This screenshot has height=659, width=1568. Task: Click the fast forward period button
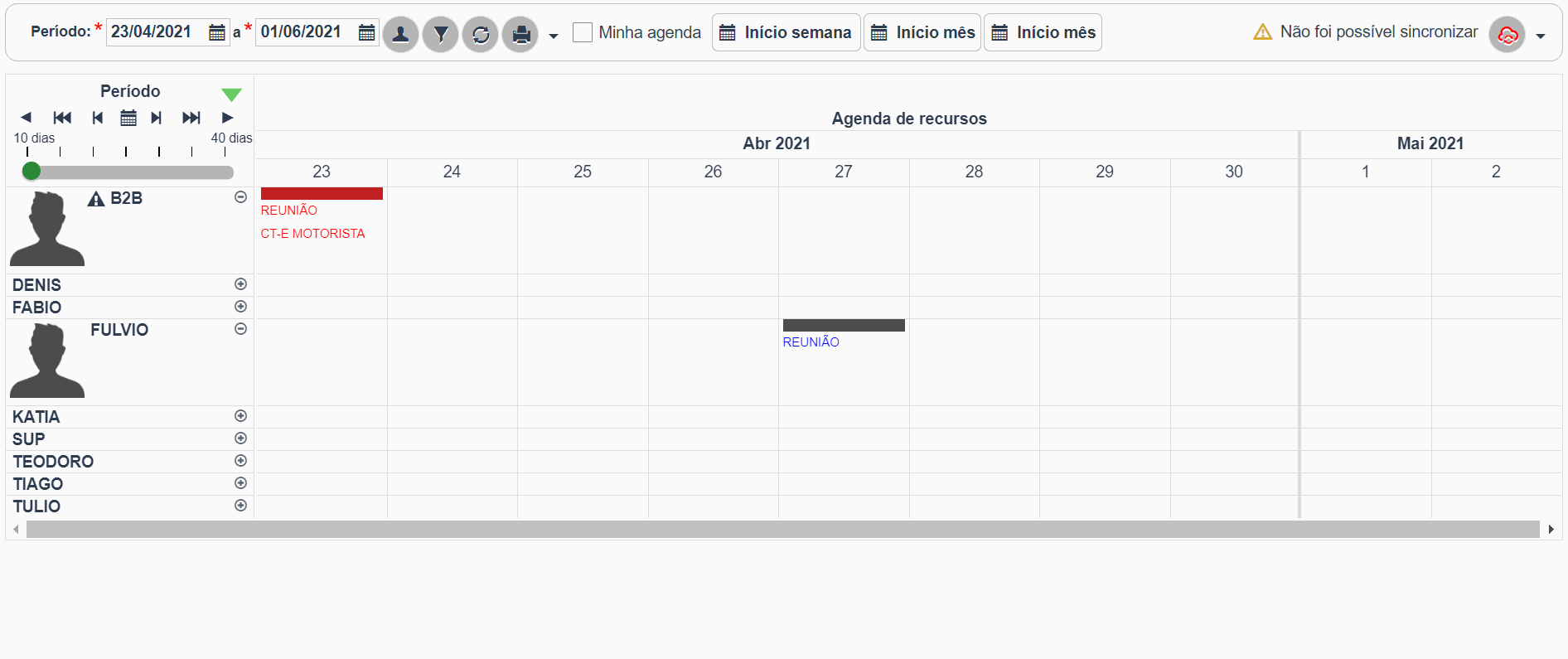tap(191, 118)
